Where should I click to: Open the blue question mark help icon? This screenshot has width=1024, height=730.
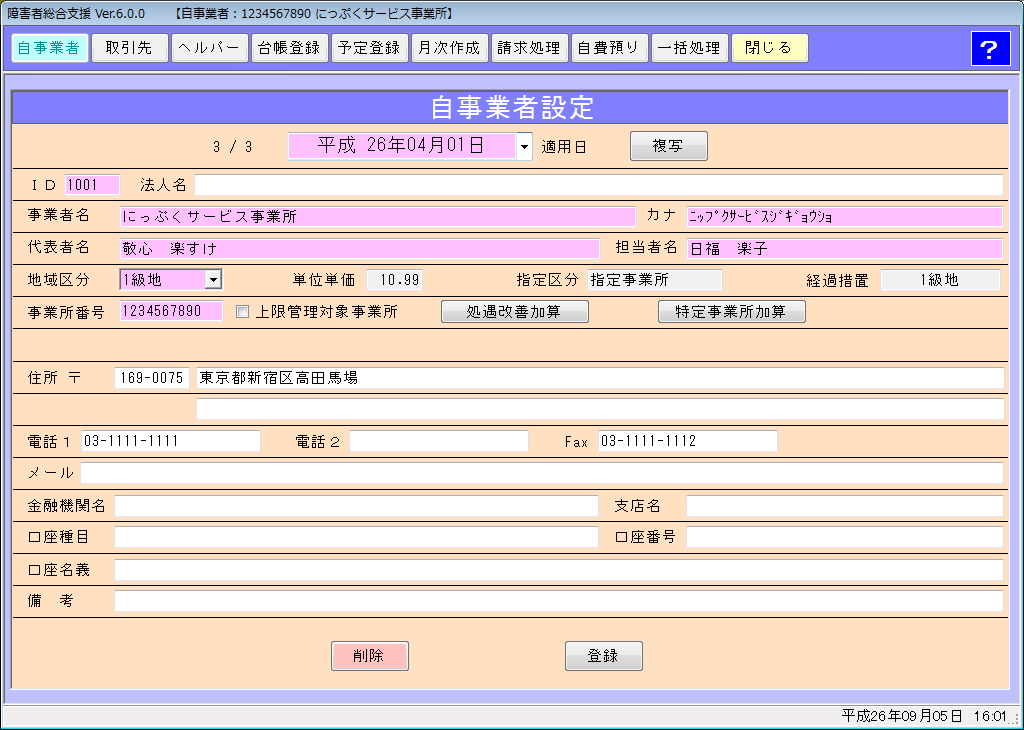[990, 48]
